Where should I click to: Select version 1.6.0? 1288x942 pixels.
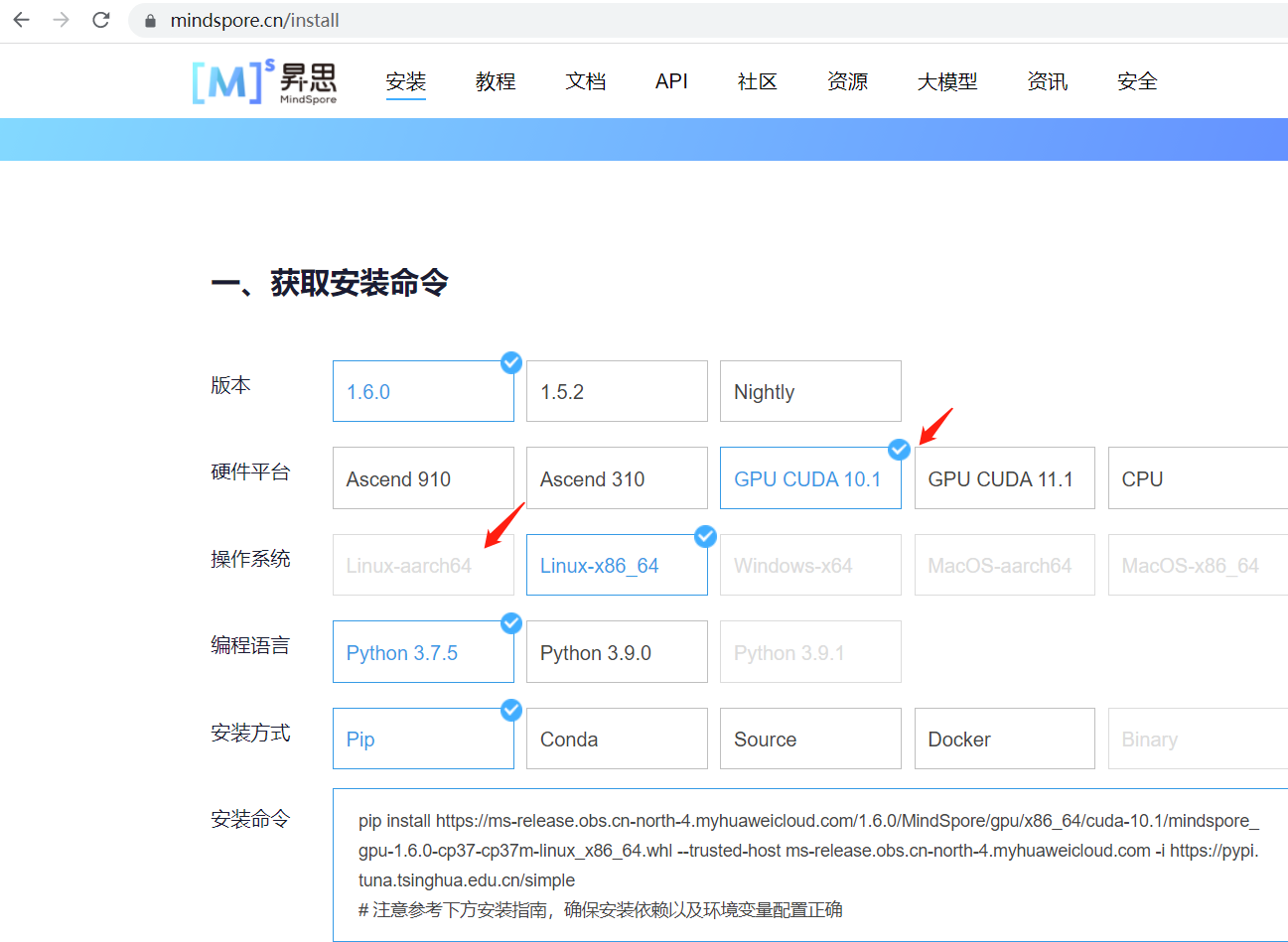point(423,391)
